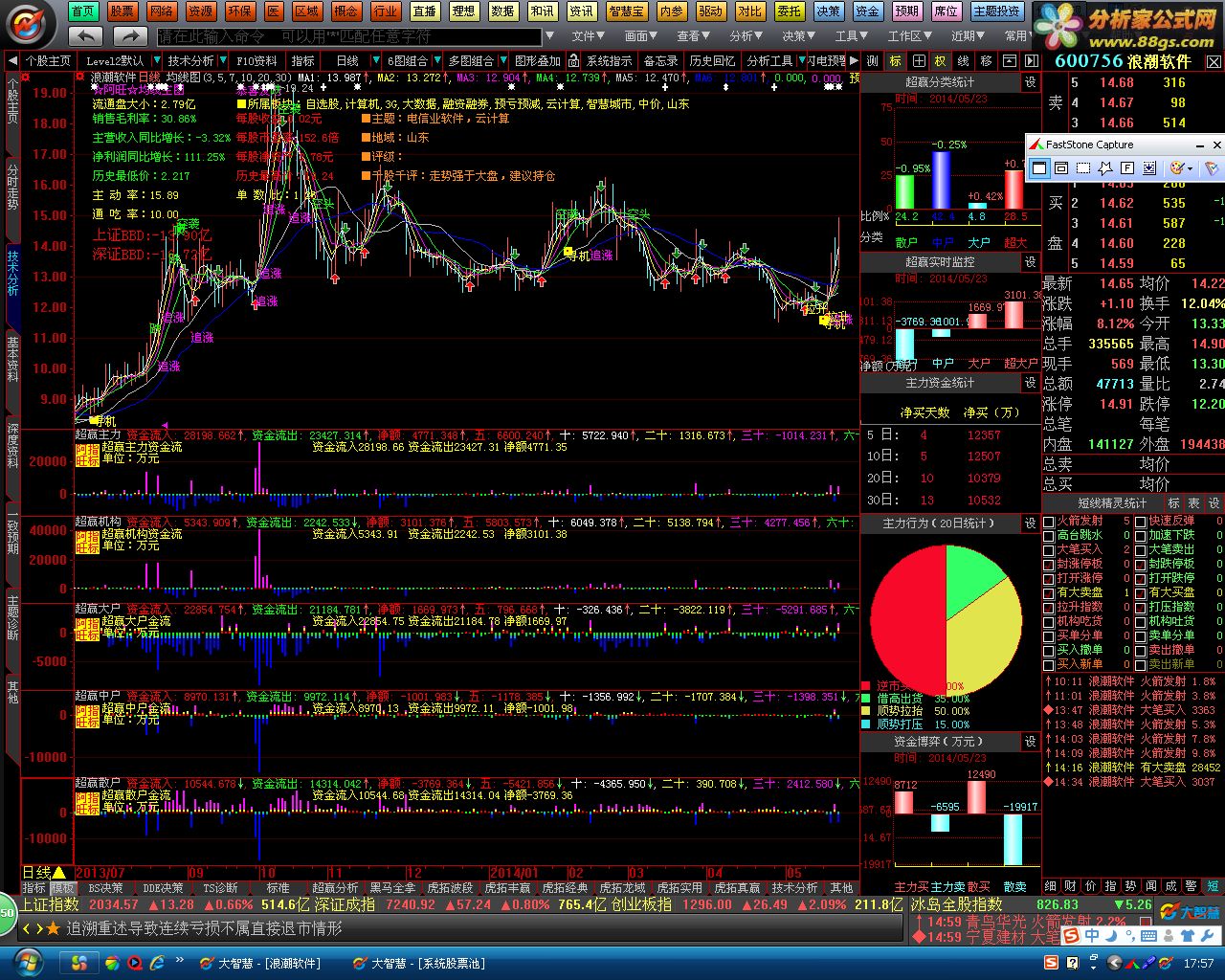Click the F10资料 button
Screen dimensions: 1225x980
(x=256, y=60)
